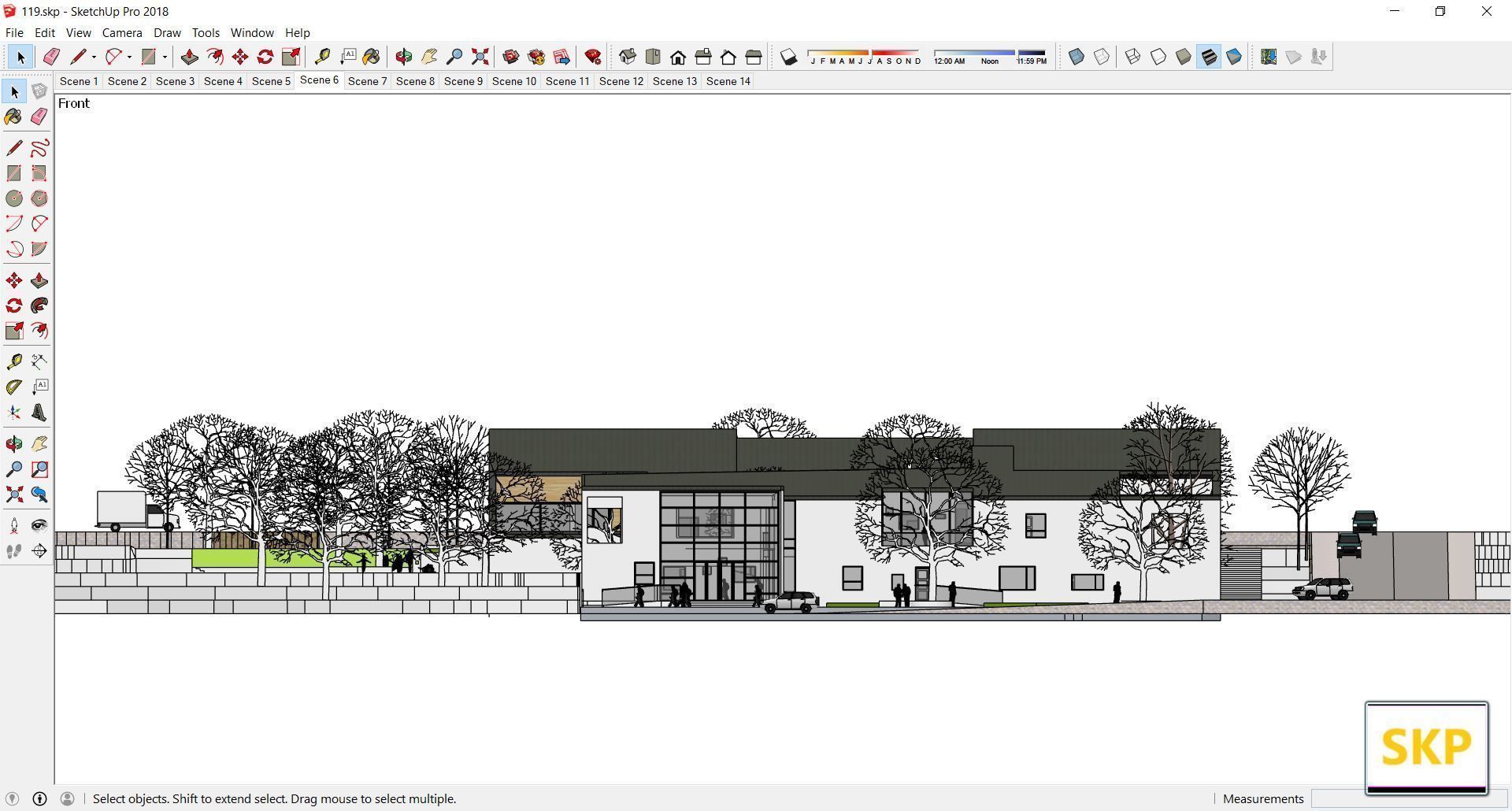The image size is (1512, 811).
Task: Click Send to LayOut icon
Action: [561, 57]
